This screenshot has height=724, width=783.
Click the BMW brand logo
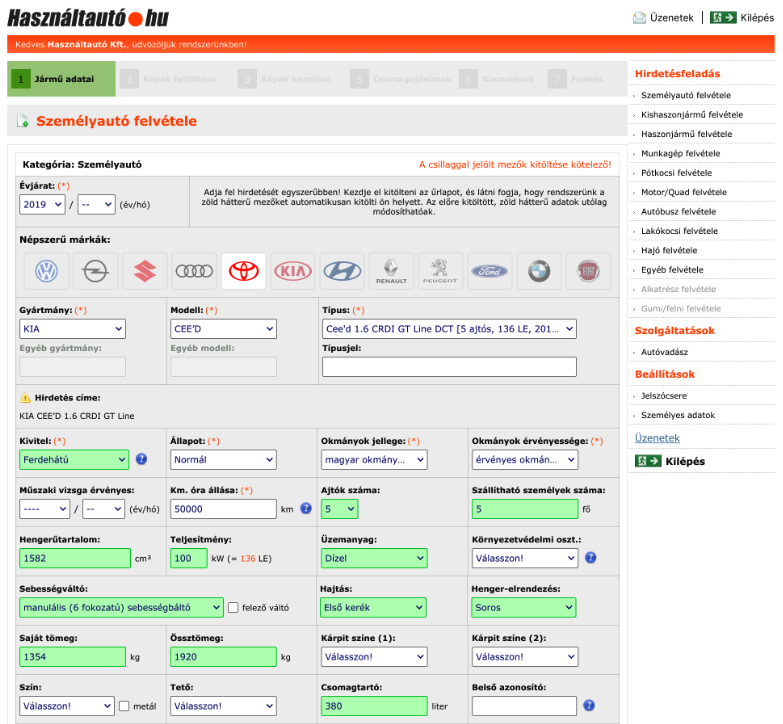click(539, 271)
